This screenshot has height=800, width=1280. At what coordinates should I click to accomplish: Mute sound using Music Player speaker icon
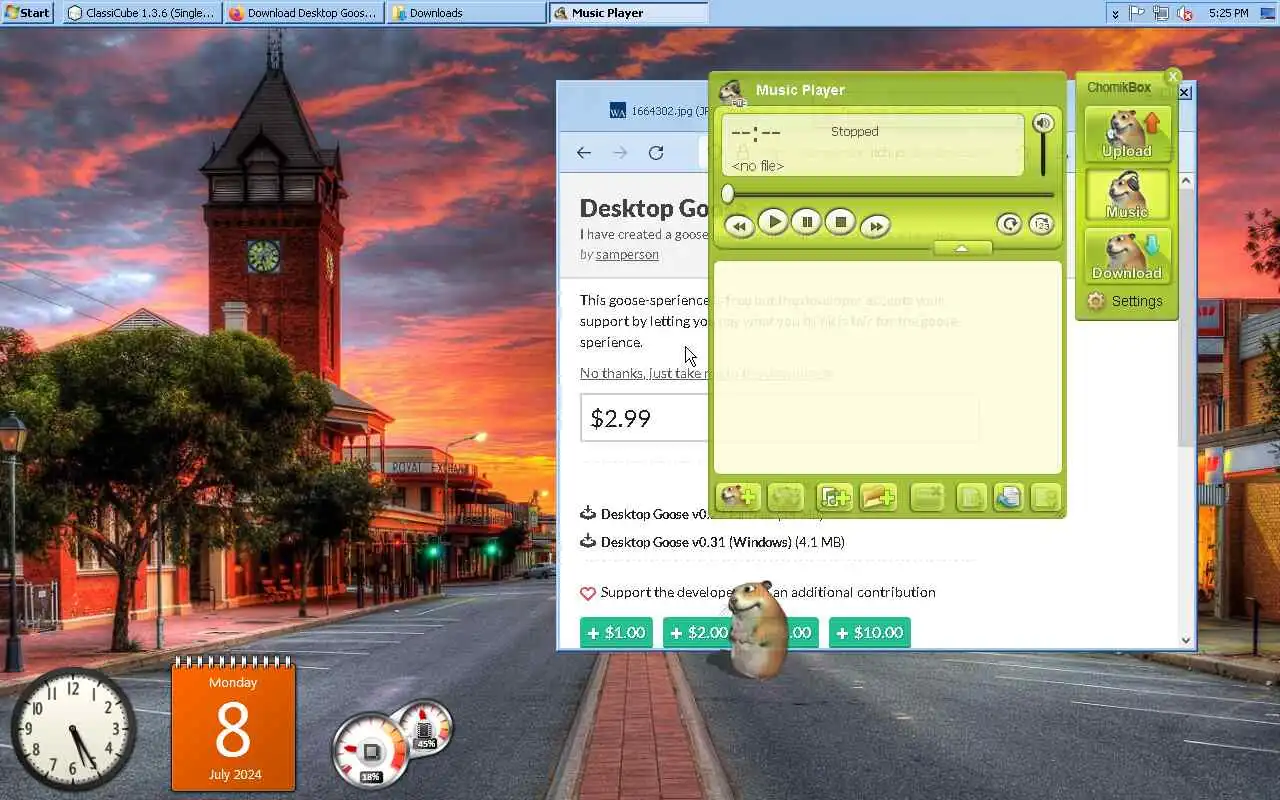(x=1043, y=123)
